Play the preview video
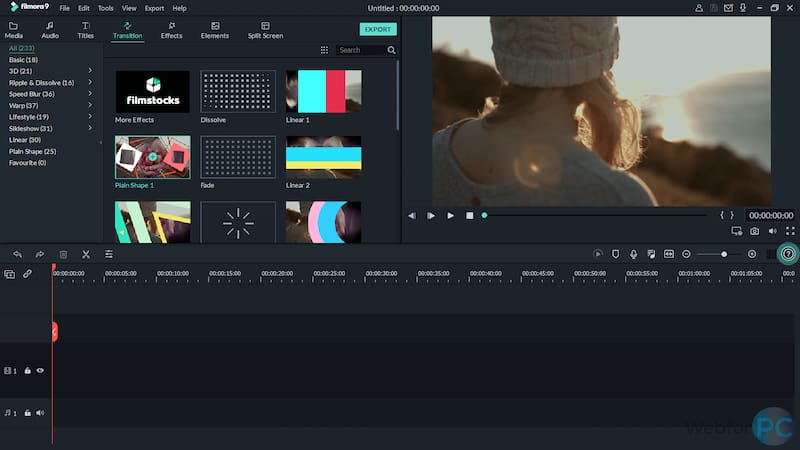 tap(451, 216)
